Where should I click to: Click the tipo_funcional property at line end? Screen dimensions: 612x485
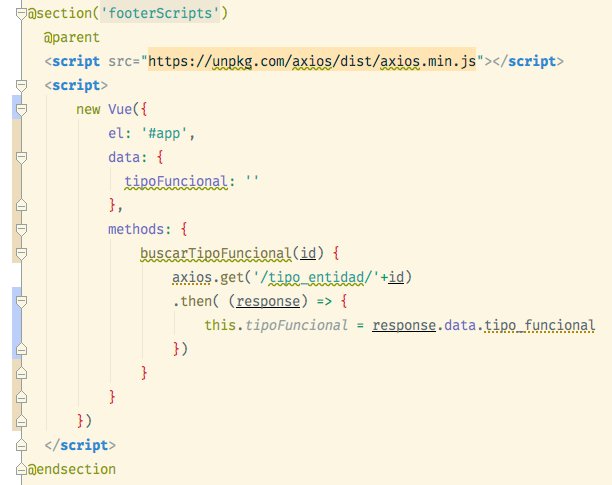(540, 325)
